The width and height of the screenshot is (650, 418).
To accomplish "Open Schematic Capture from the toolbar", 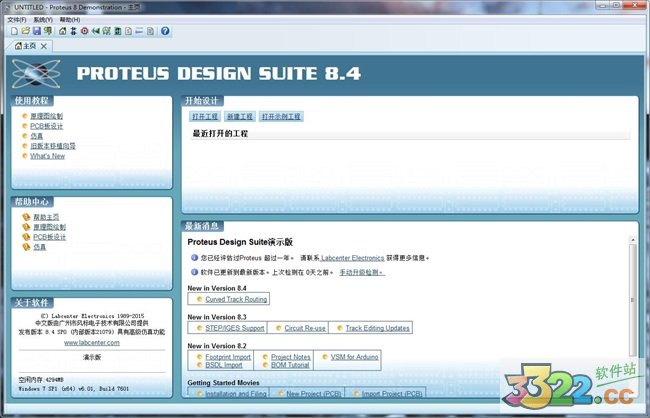I will tap(74, 31).
